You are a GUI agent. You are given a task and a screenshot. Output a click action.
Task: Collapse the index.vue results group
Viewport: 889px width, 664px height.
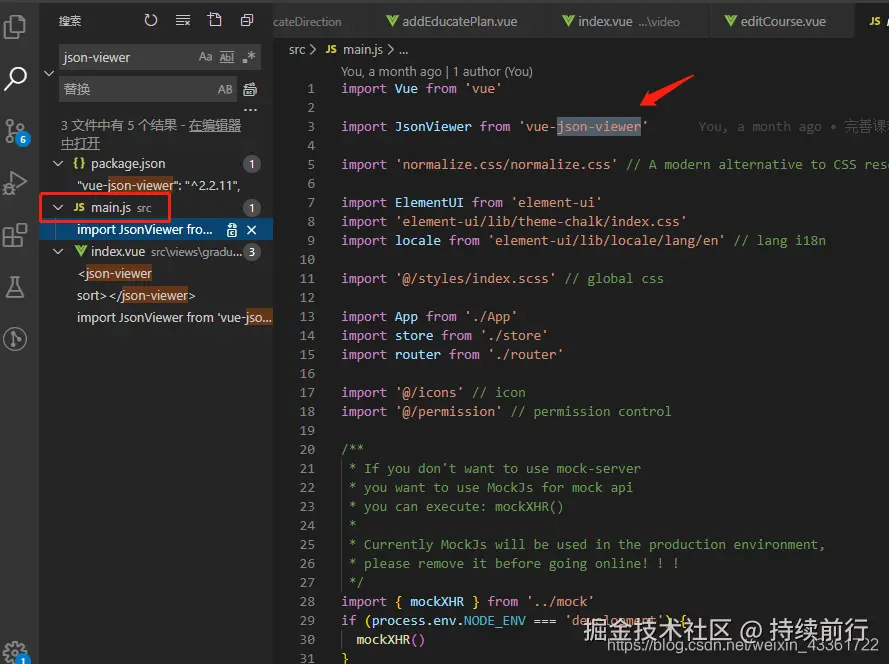click(x=58, y=251)
